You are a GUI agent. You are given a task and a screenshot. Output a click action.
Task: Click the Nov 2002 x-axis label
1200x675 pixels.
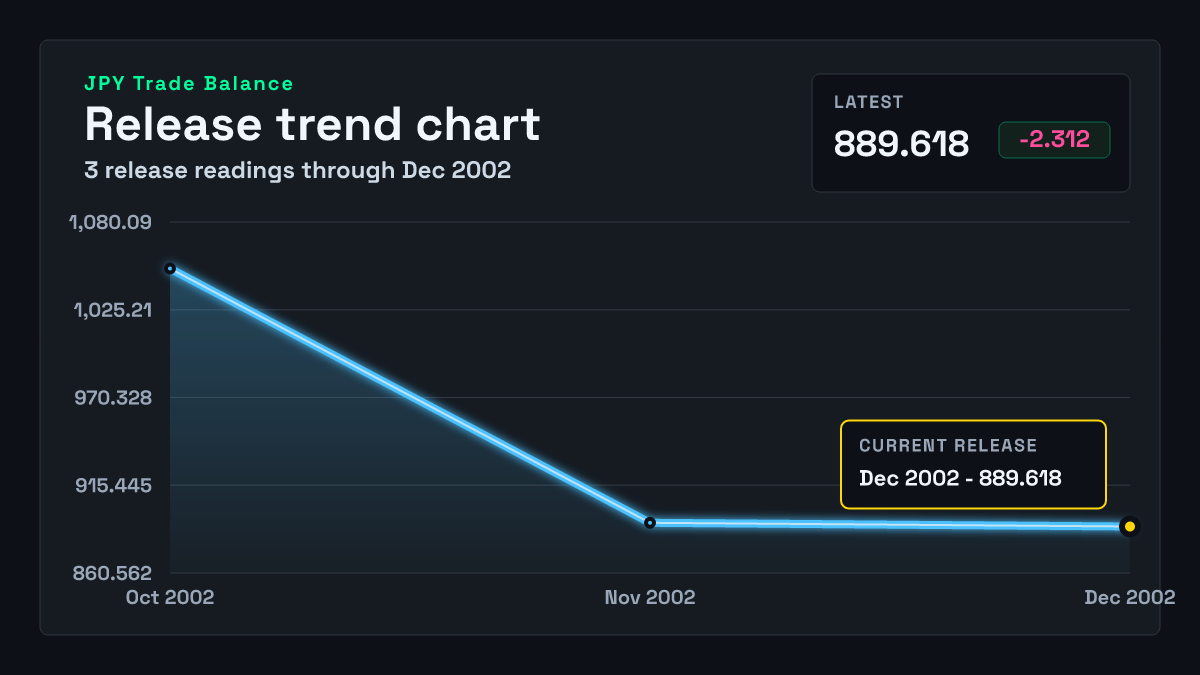pyautogui.click(x=650, y=597)
